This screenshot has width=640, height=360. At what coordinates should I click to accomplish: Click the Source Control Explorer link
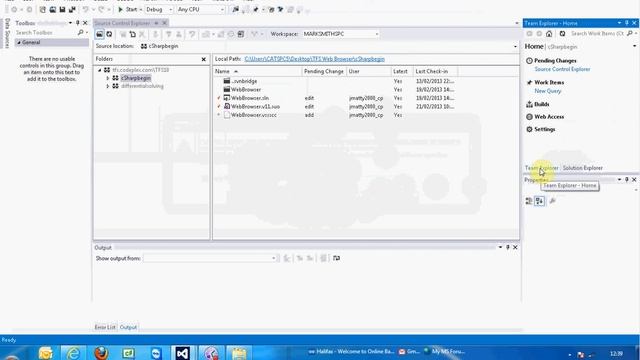[x=562, y=69]
